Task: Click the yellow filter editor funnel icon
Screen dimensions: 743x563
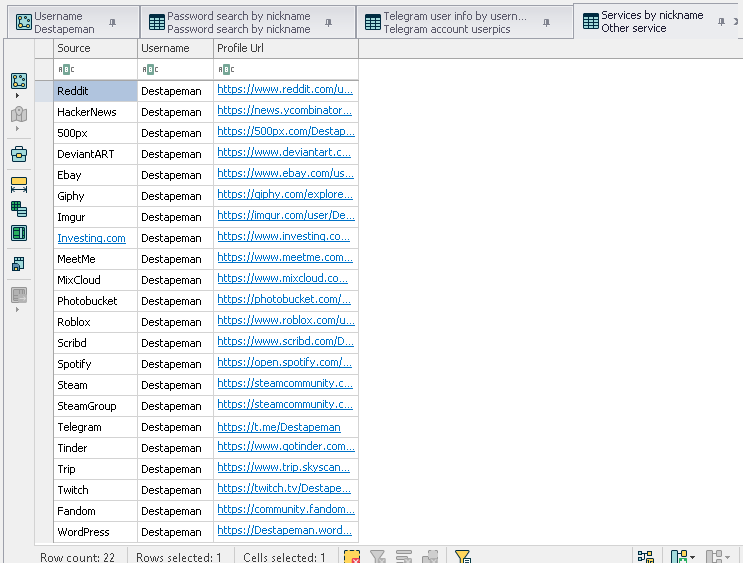Action: click(x=462, y=556)
